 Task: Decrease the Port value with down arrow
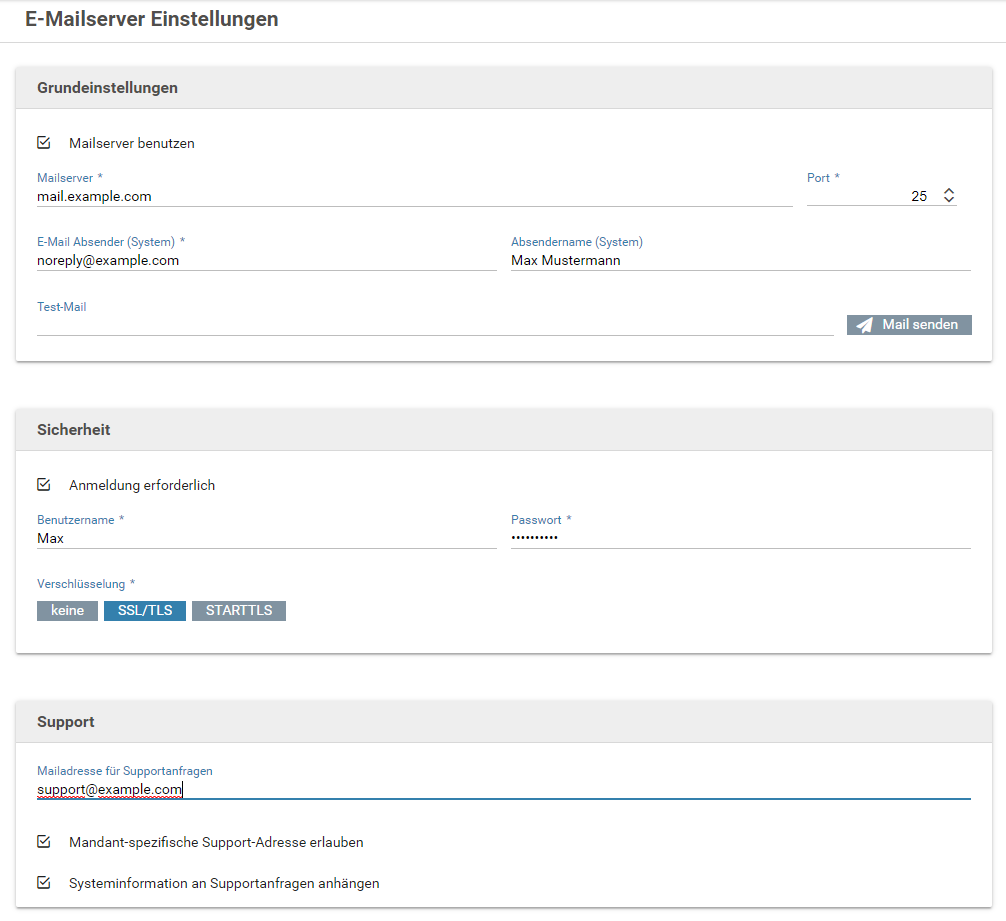coord(949,201)
